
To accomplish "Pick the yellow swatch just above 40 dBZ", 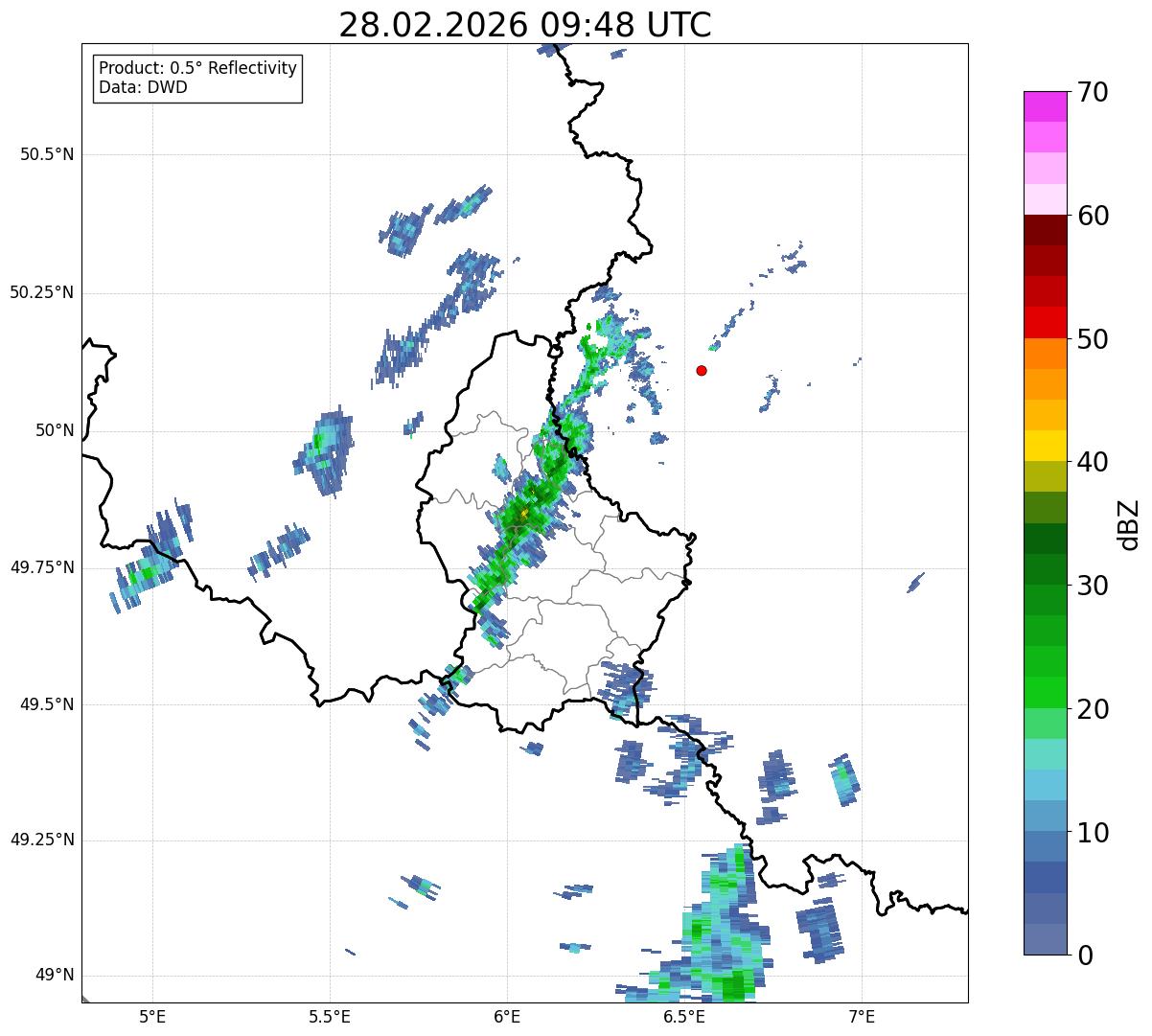I will (x=1045, y=446).
